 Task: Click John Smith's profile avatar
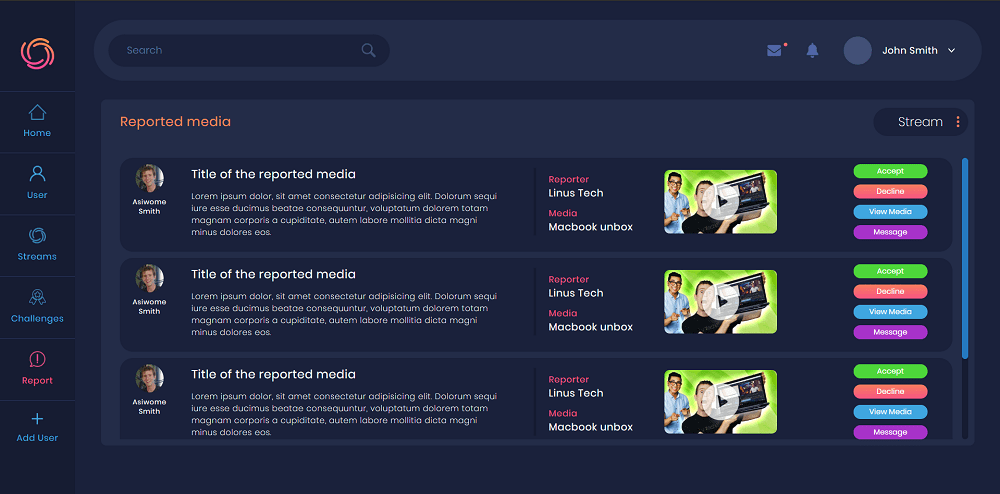point(858,51)
